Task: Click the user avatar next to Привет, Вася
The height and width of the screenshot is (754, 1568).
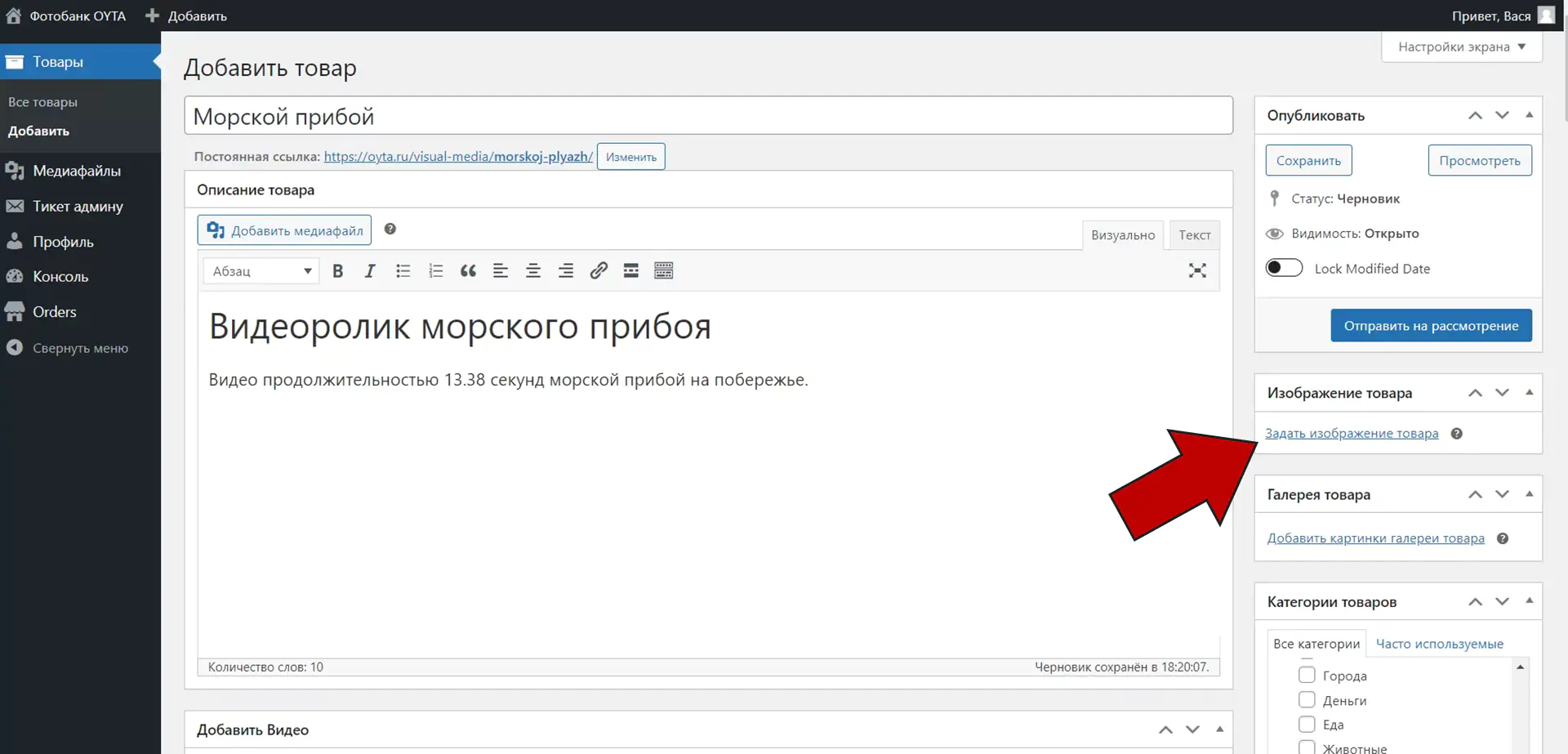Action: [1546, 16]
